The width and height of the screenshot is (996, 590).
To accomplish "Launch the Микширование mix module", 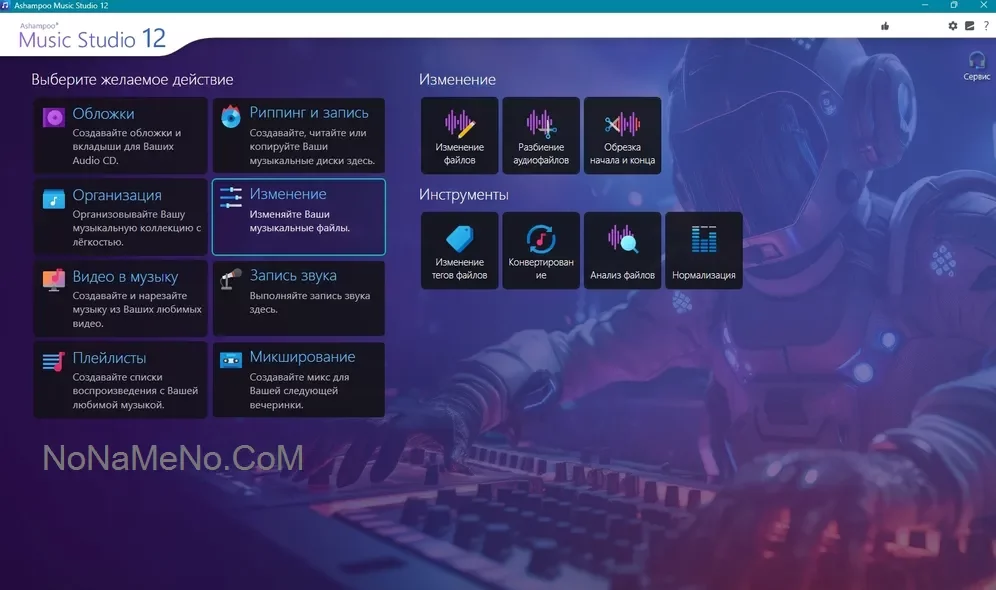I will (x=298, y=379).
